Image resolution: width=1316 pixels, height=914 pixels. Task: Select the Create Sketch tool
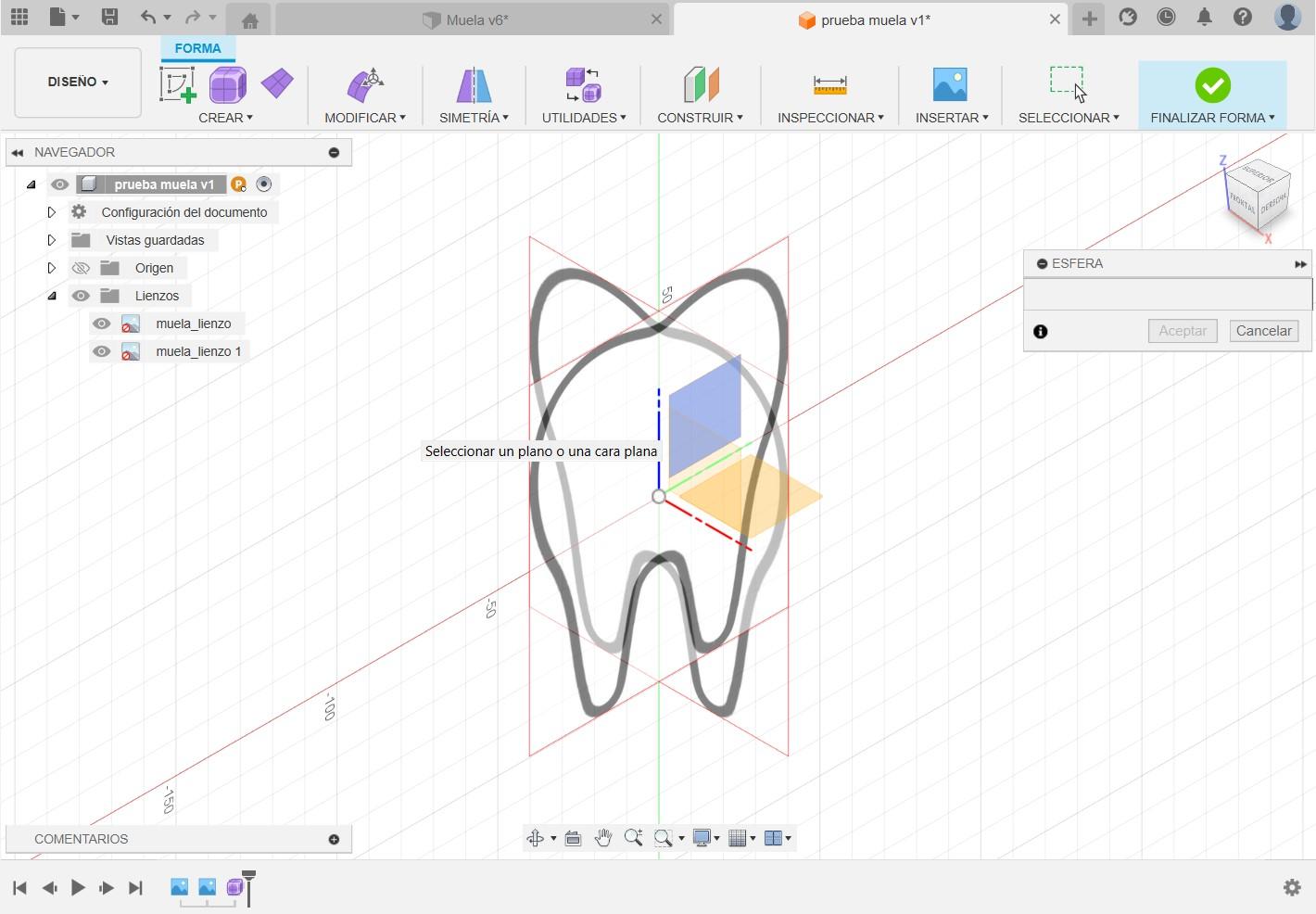177,84
